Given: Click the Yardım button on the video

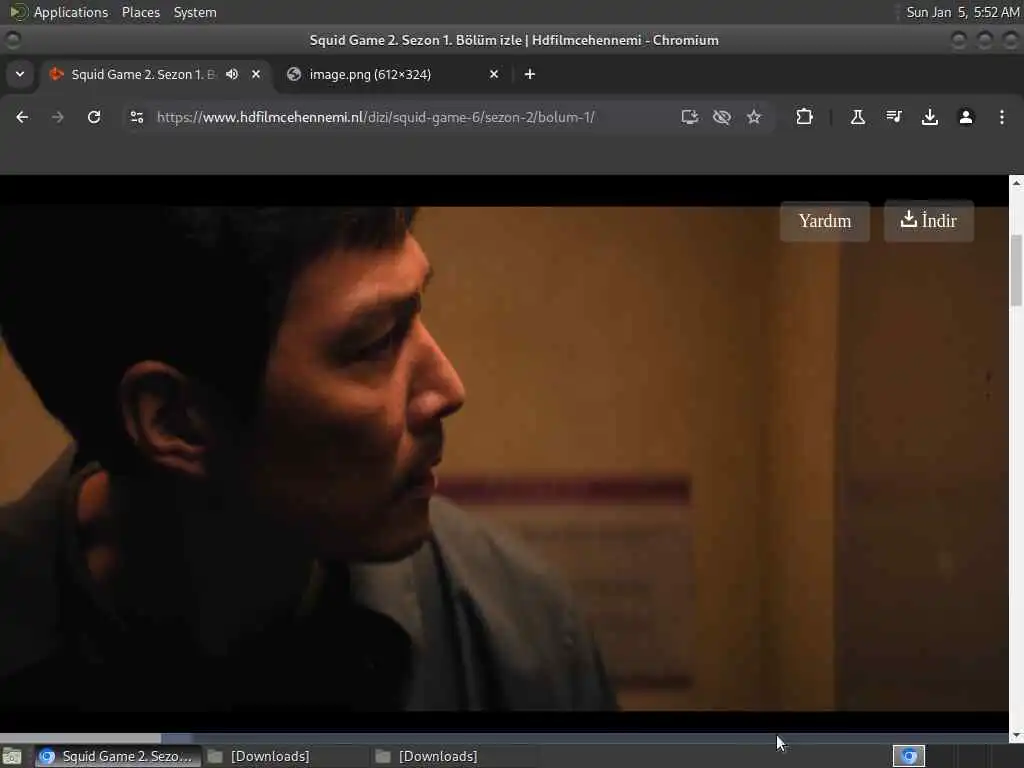Looking at the screenshot, I should (825, 221).
